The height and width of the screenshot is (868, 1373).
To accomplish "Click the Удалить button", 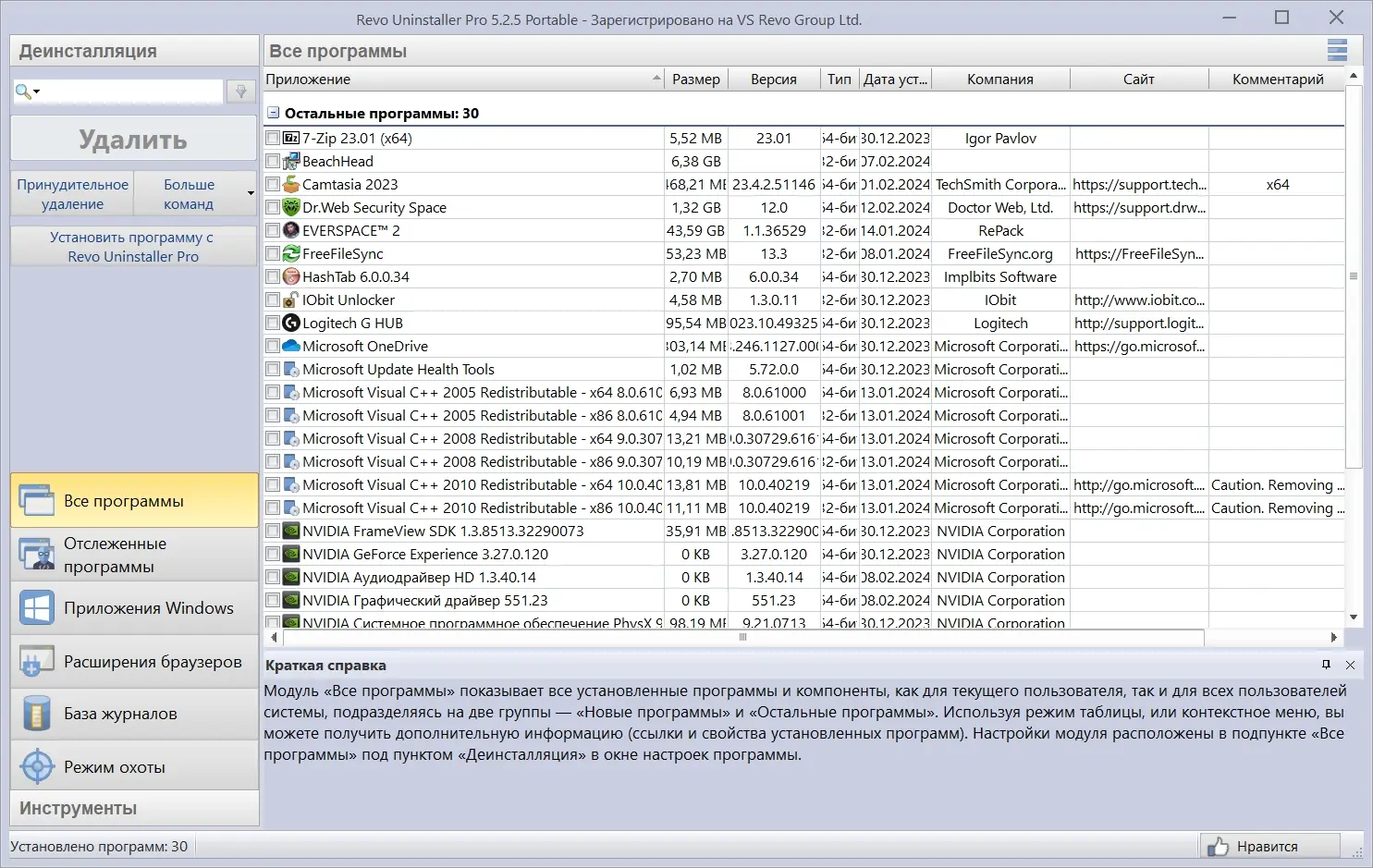I will point(133,139).
